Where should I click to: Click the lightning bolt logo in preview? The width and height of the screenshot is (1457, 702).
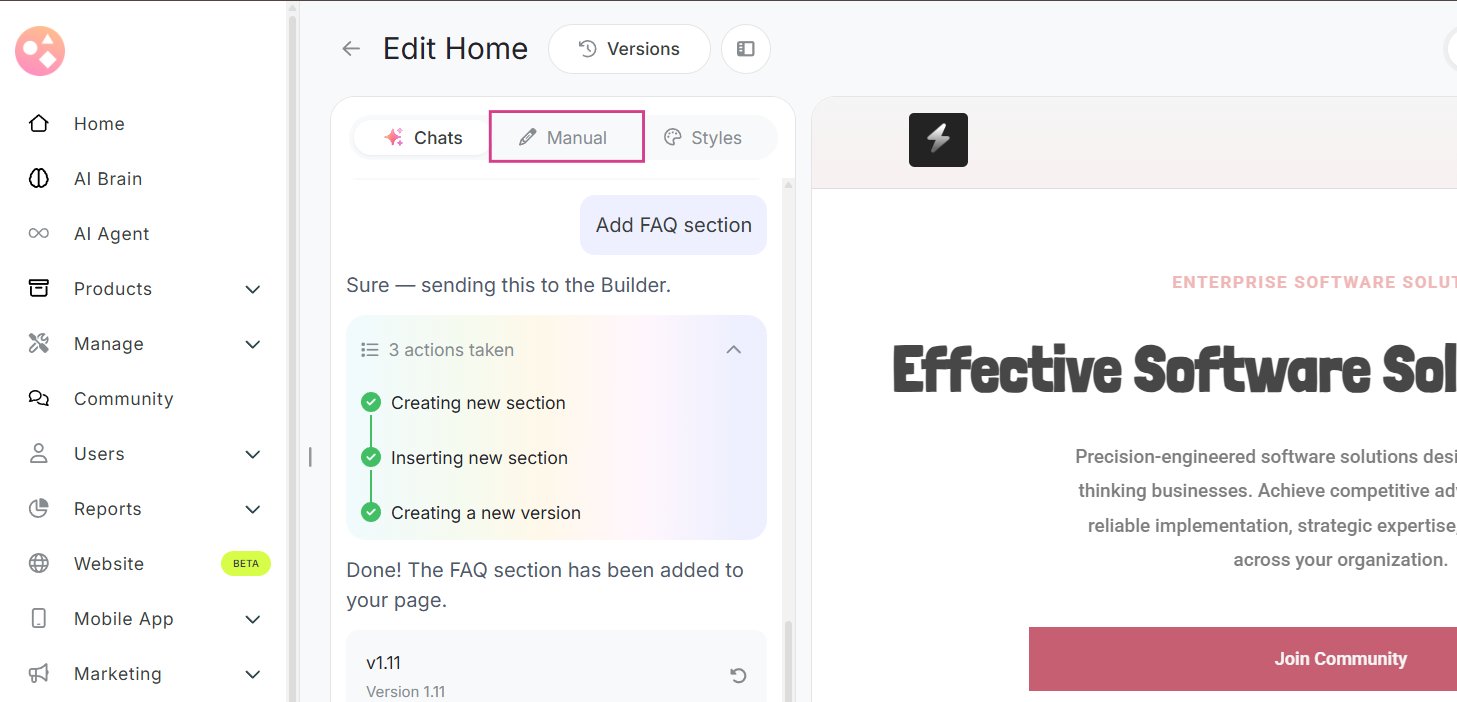click(x=938, y=140)
